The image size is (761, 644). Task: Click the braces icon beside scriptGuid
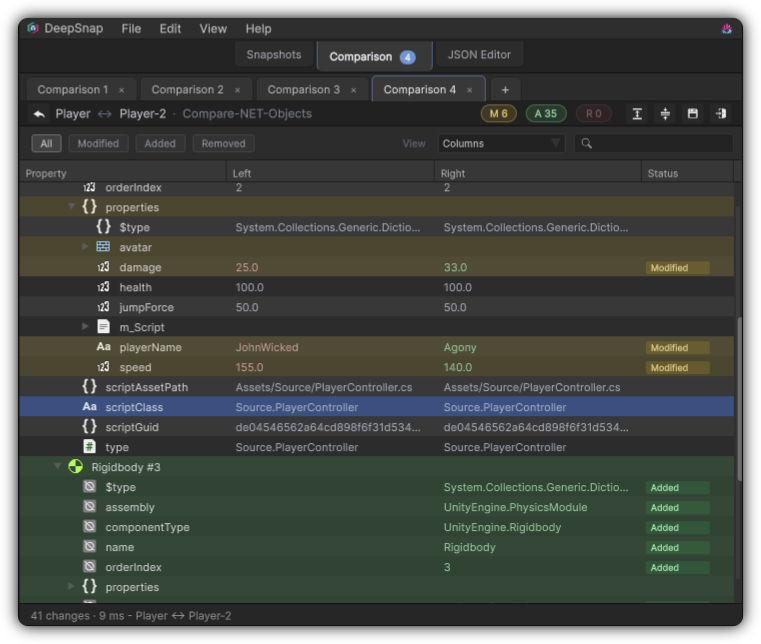[89, 427]
